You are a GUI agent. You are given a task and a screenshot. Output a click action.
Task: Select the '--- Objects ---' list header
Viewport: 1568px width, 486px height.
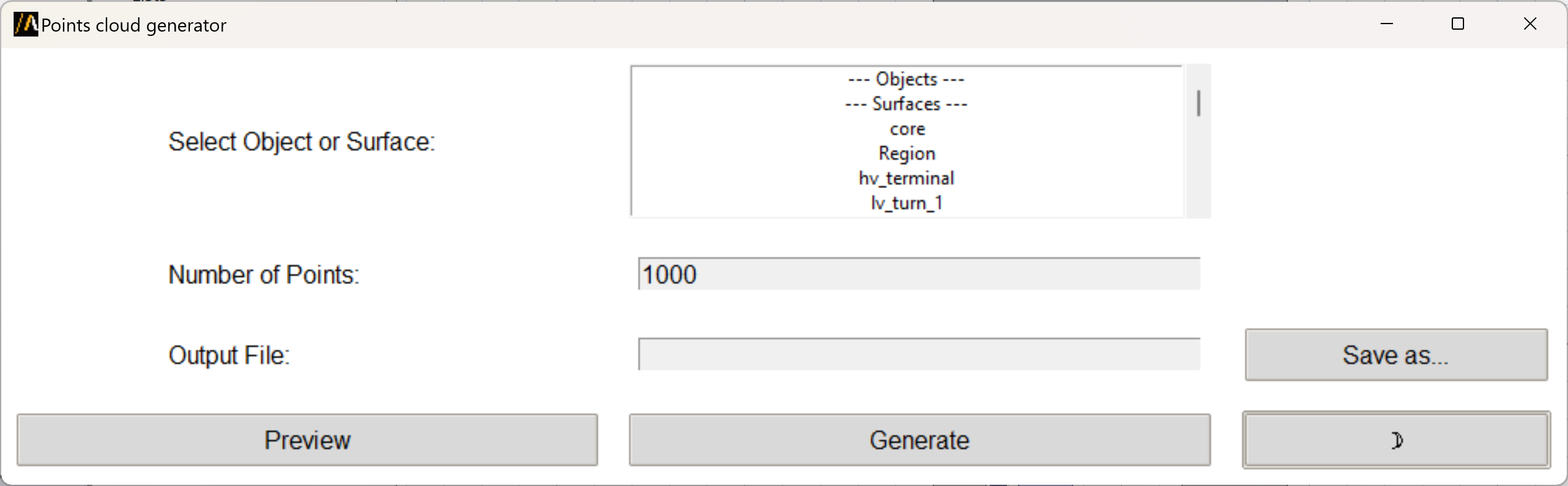[x=906, y=79]
